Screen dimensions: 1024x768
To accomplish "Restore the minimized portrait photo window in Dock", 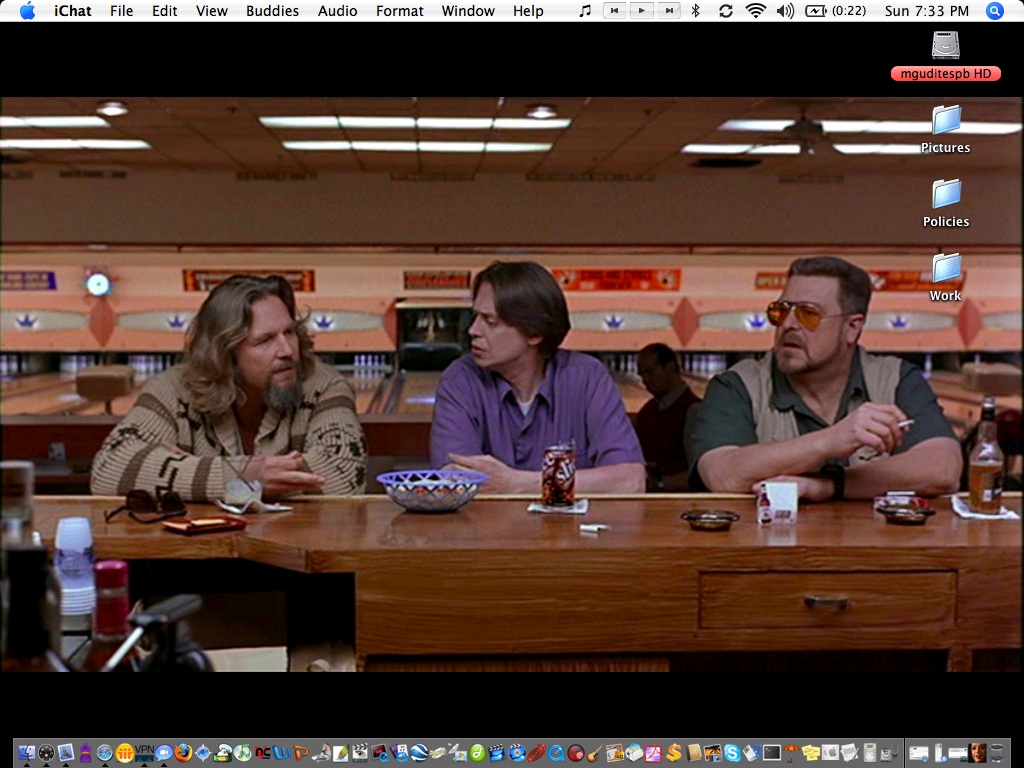I will click(977, 752).
